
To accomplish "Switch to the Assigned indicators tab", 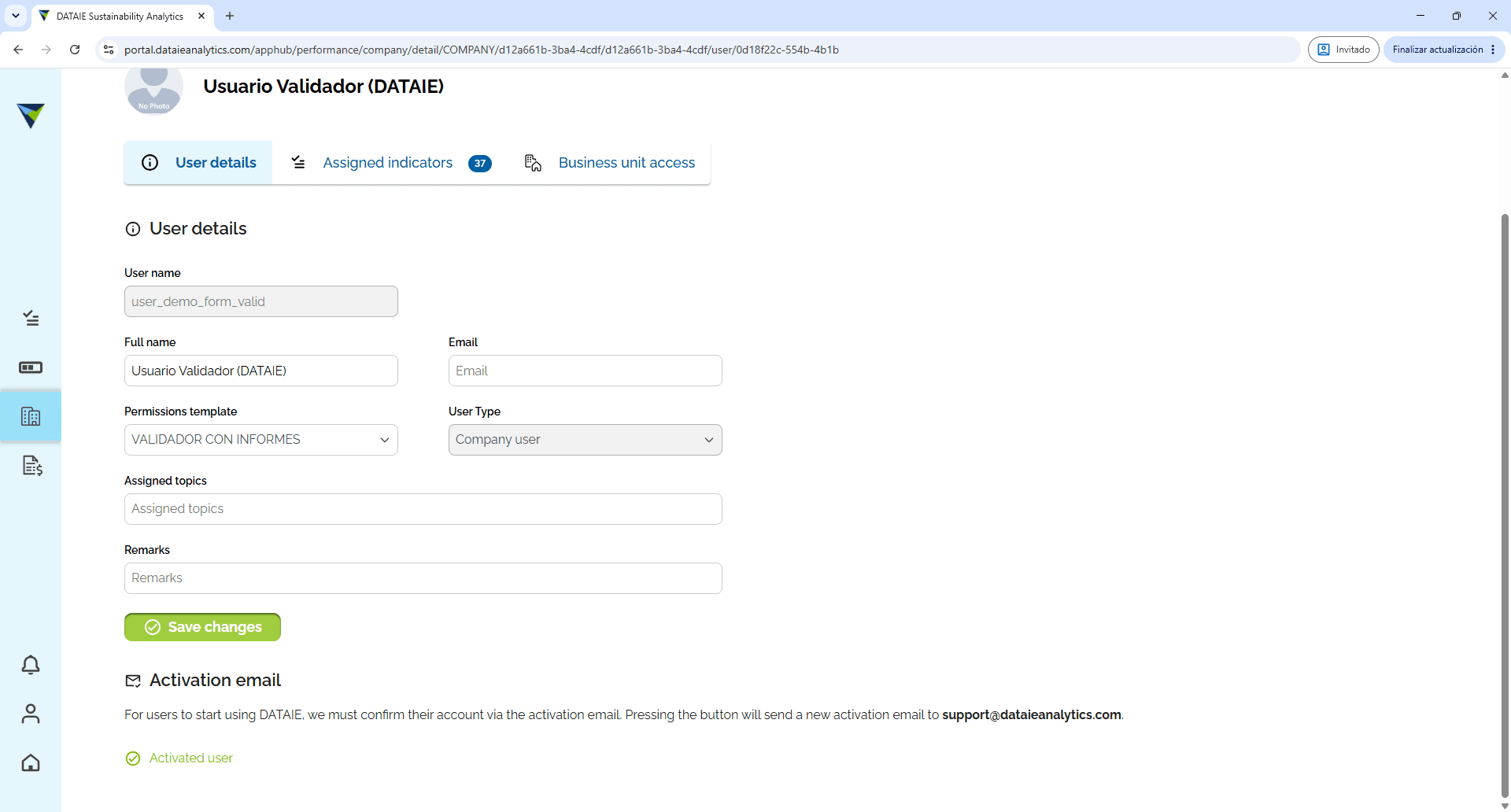I will (391, 163).
